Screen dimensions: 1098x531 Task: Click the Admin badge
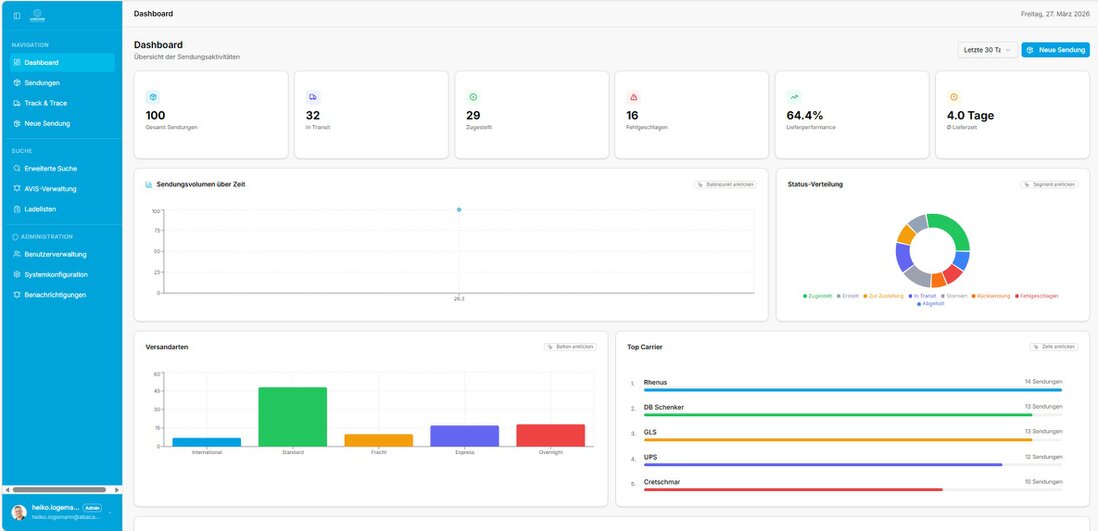point(92,508)
